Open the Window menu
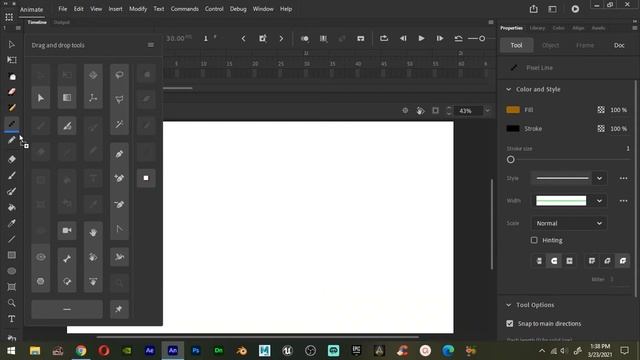The width and height of the screenshot is (640, 360). [x=263, y=9]
